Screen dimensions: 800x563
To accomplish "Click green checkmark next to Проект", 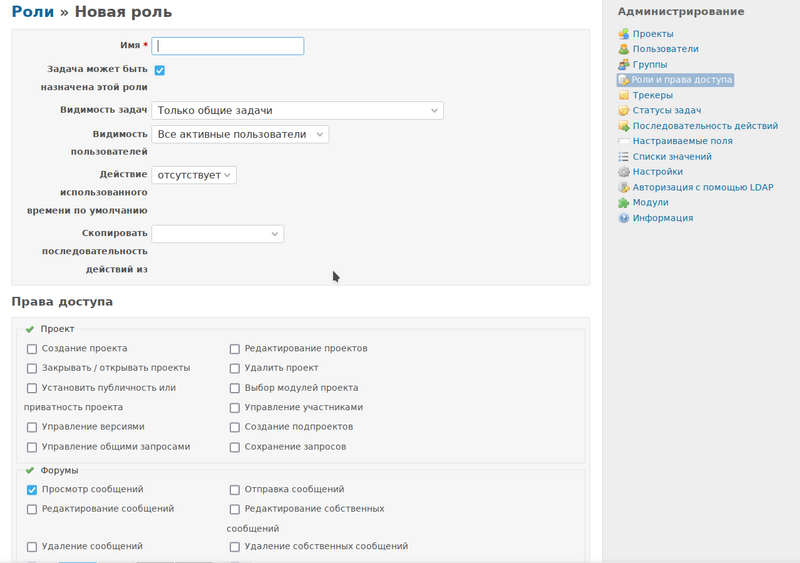I will [x=30, y=329].
